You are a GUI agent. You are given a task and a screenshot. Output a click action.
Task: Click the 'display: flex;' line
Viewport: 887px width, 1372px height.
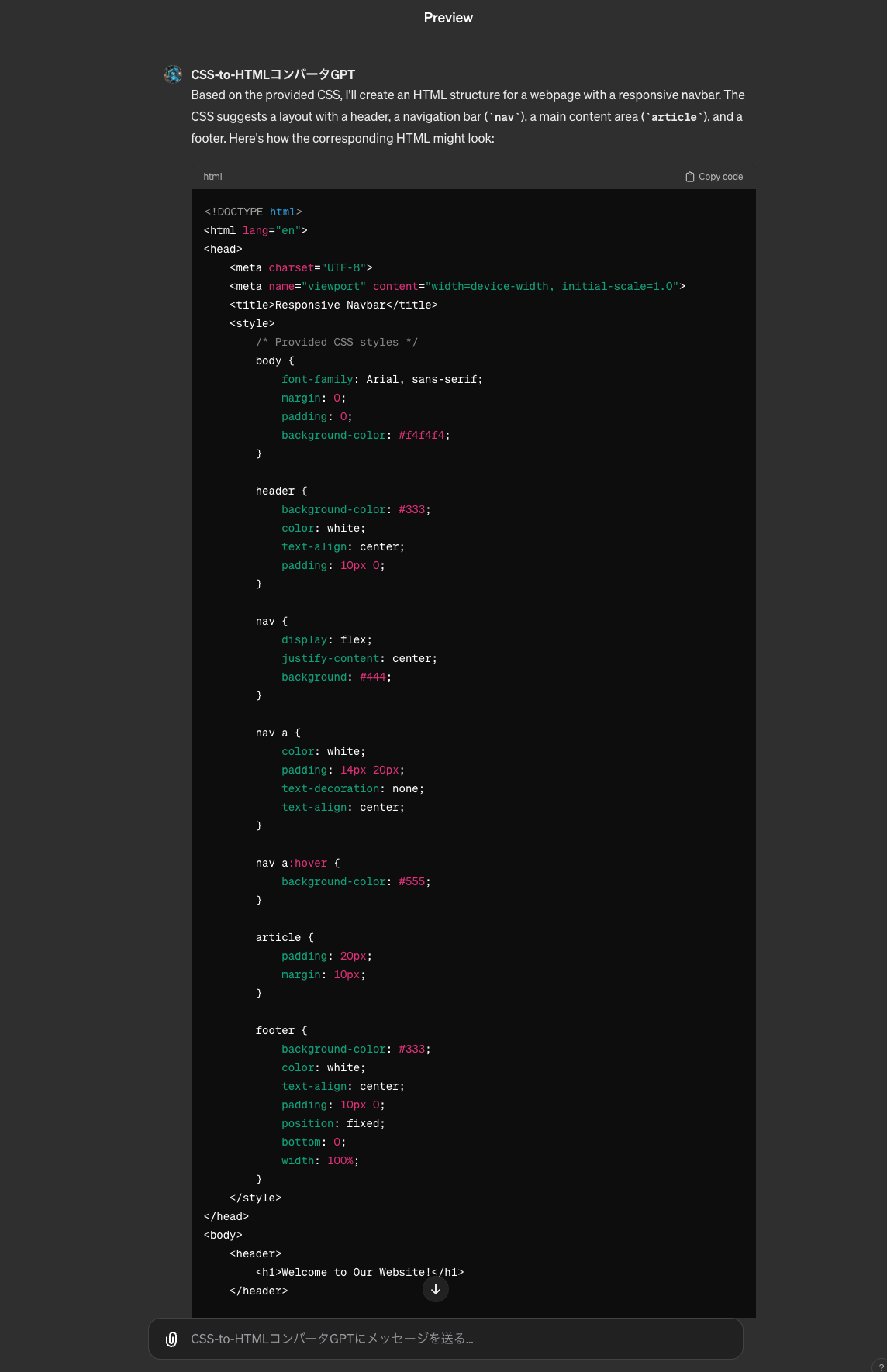pyautogui.click(x=326, y=639)
